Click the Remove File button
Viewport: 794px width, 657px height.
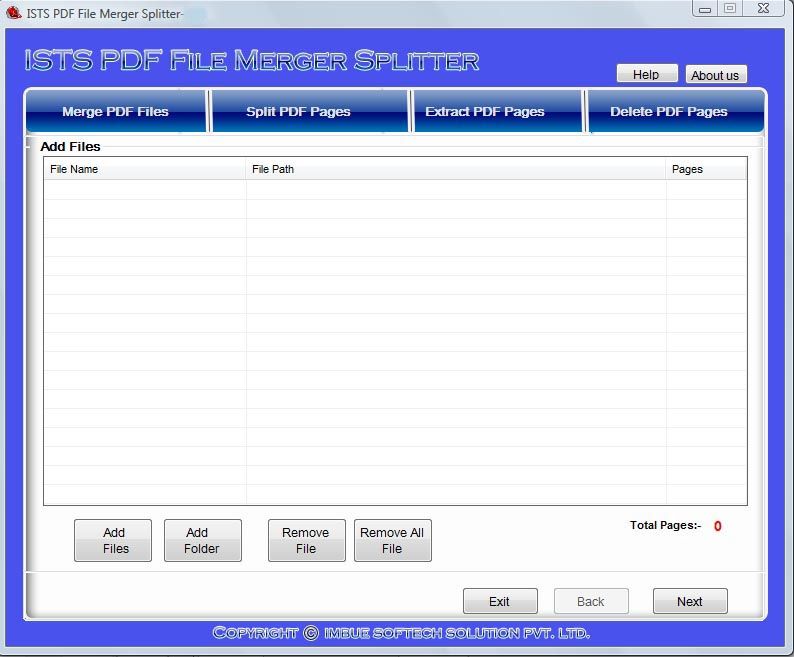tap(306, 540)
